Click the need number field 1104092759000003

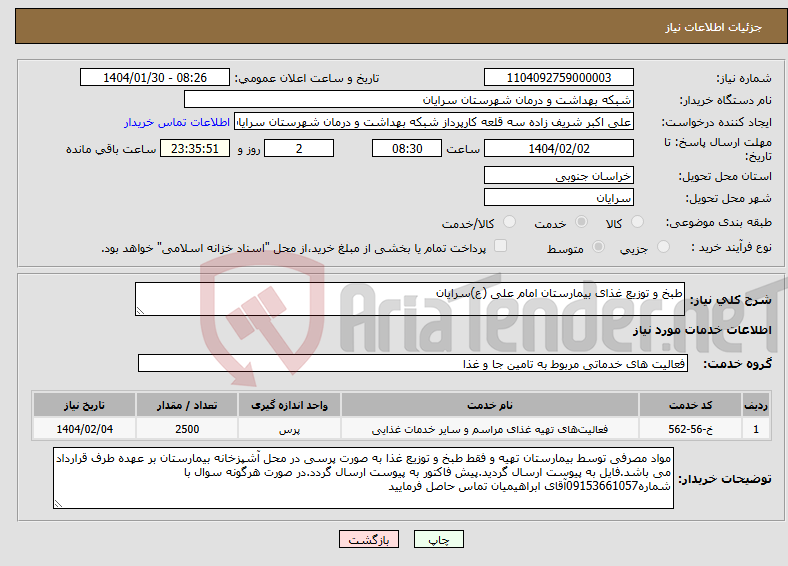click(559, 77)
